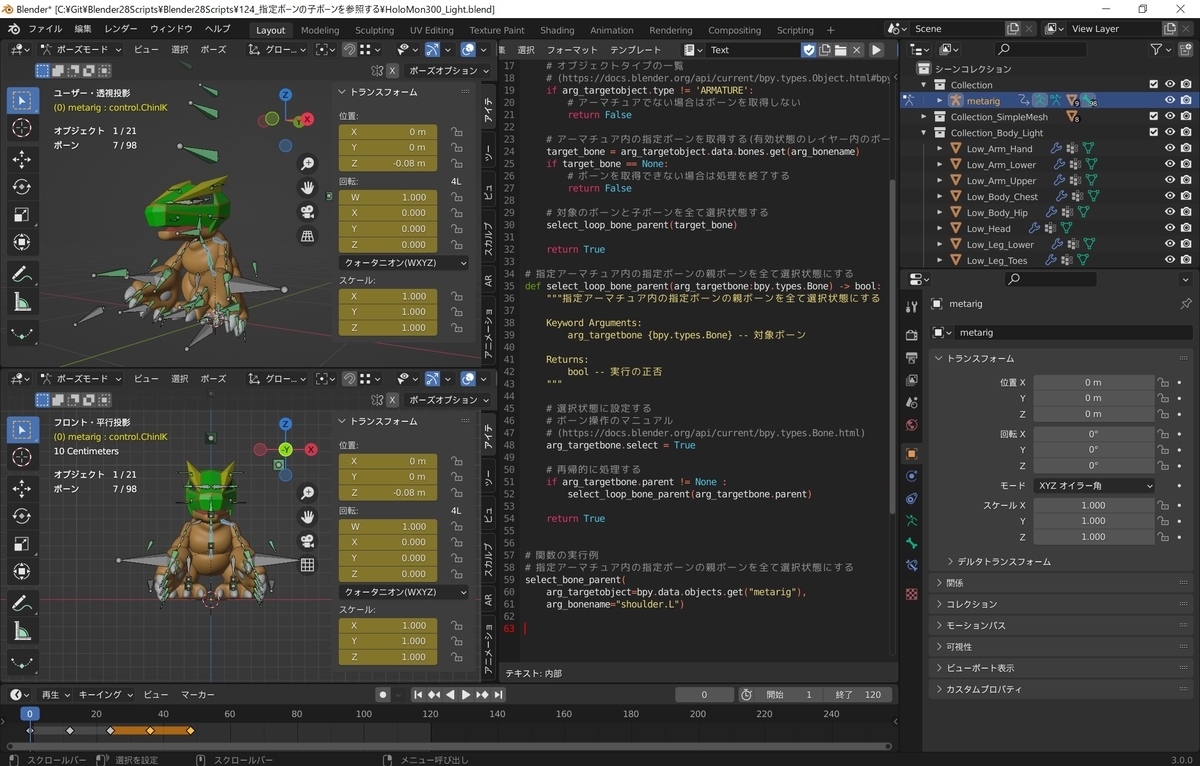This screenshot has width=1200, height=766.
Task: Select the Scale tool in the user perspective viewport
Action: [x=22, y=214]
